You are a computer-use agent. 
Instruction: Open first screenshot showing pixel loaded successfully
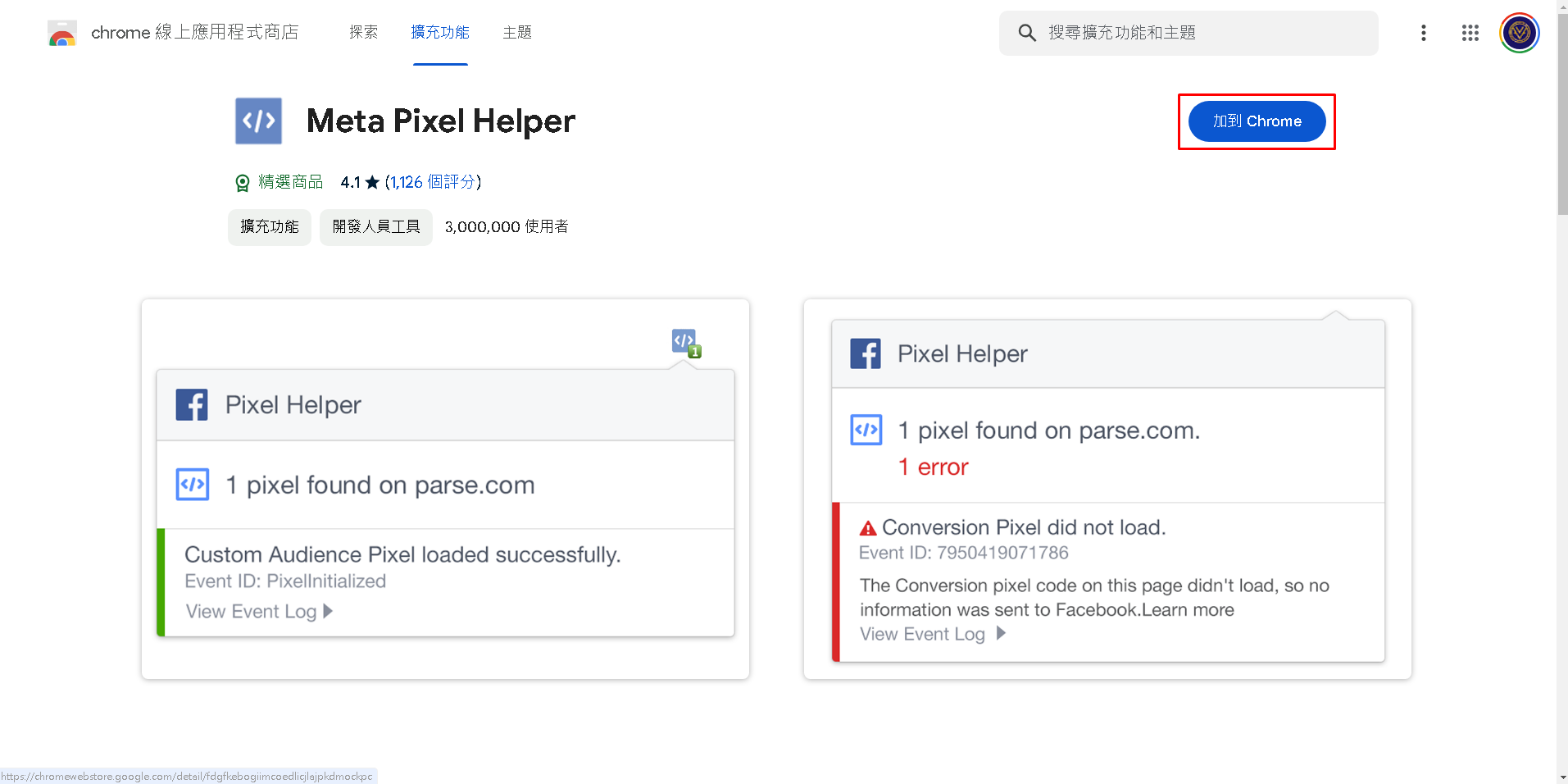[445, 489]
